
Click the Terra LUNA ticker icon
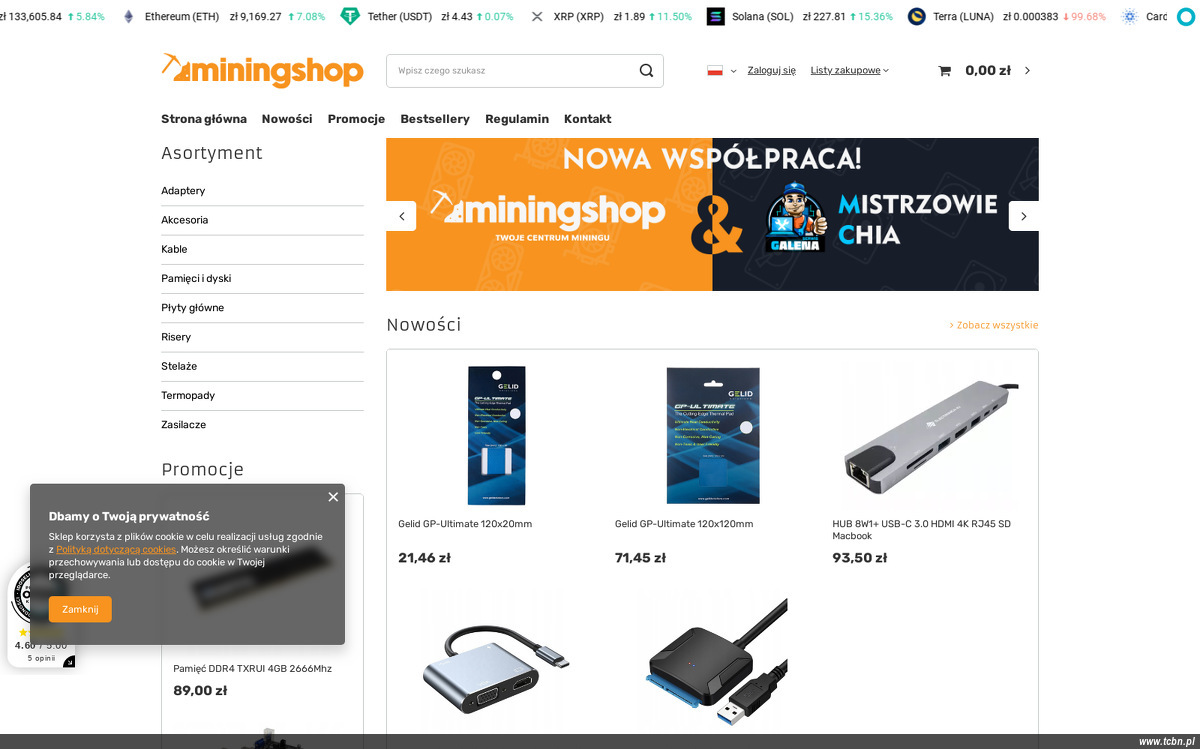[x=917, y=17]
